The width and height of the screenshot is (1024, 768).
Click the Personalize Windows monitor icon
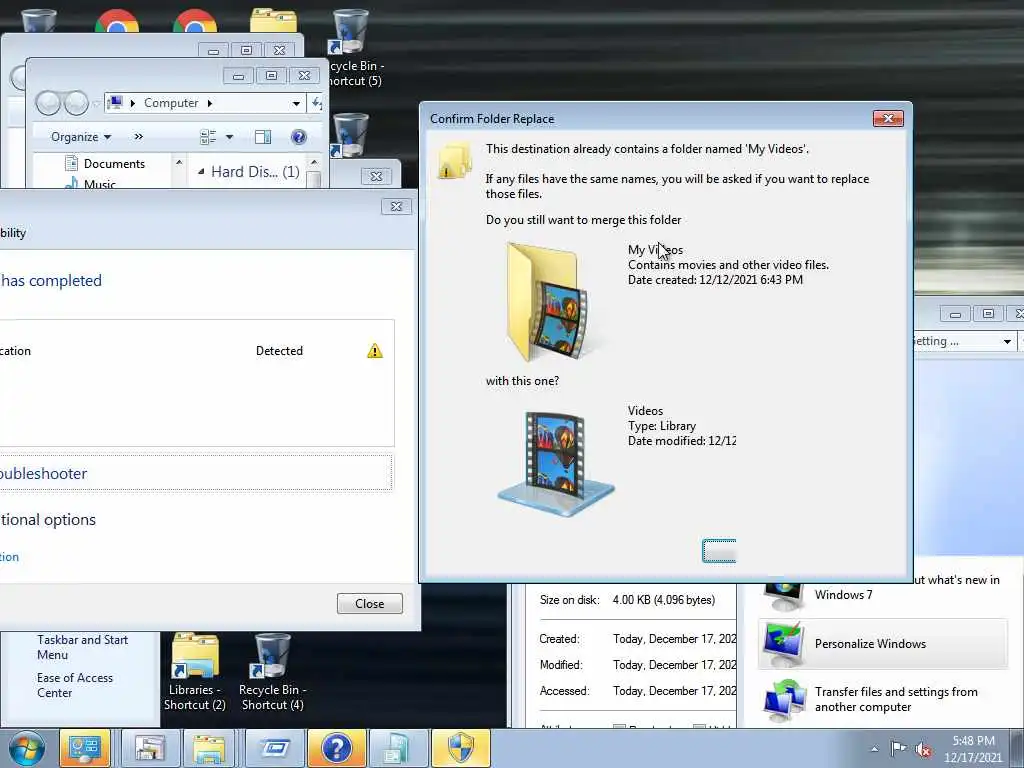tap(783, 643)
